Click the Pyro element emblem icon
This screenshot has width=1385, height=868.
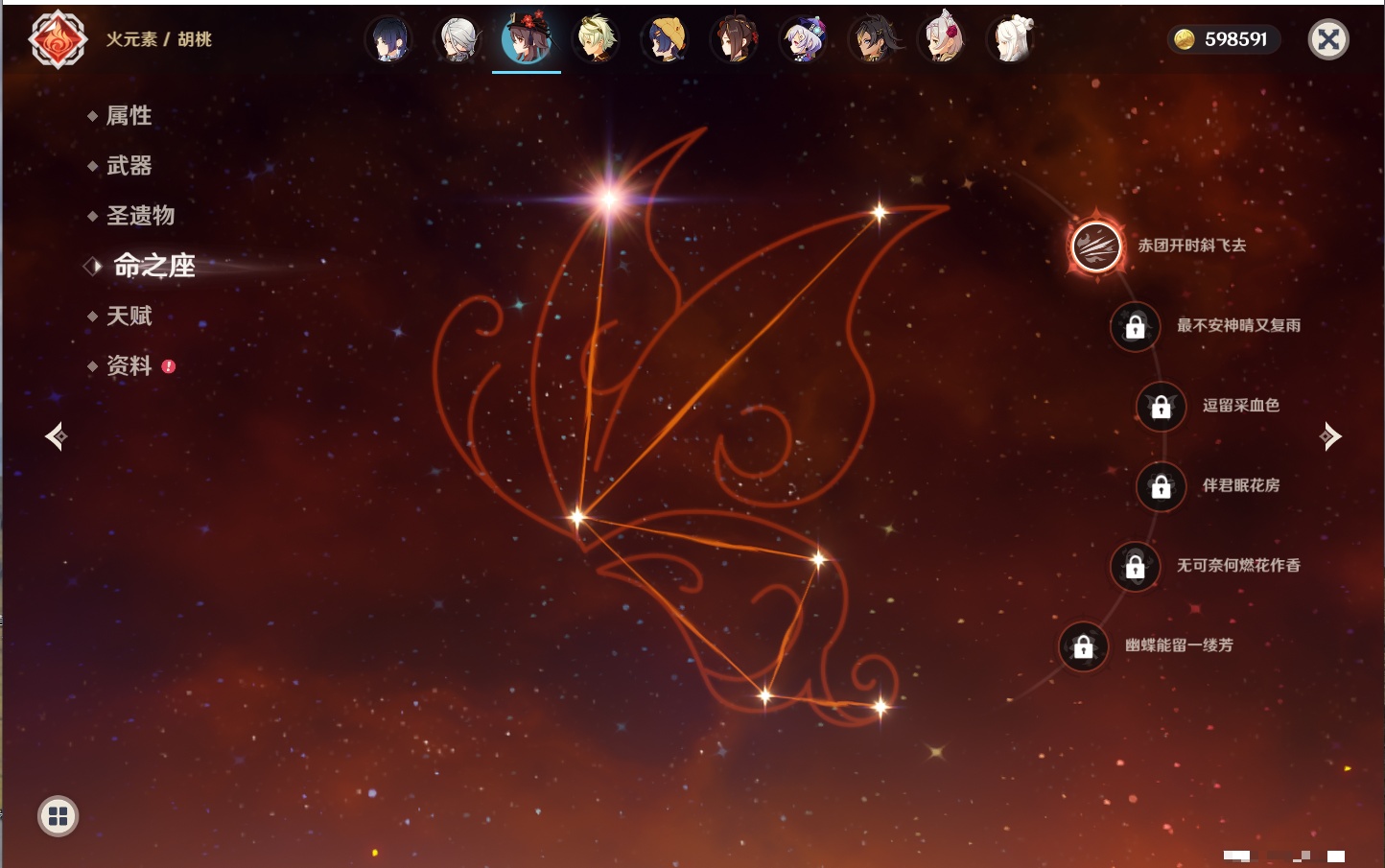(58, 39)
